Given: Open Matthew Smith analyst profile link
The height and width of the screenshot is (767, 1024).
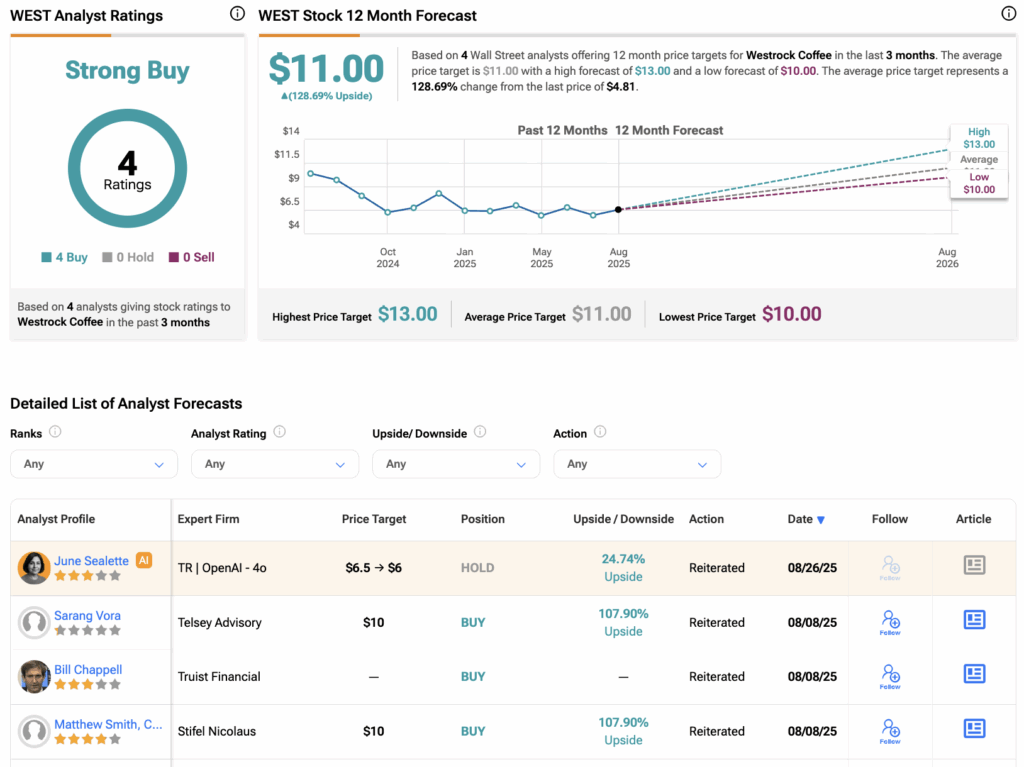Looking at the screenshot, I should pos(108,724).
